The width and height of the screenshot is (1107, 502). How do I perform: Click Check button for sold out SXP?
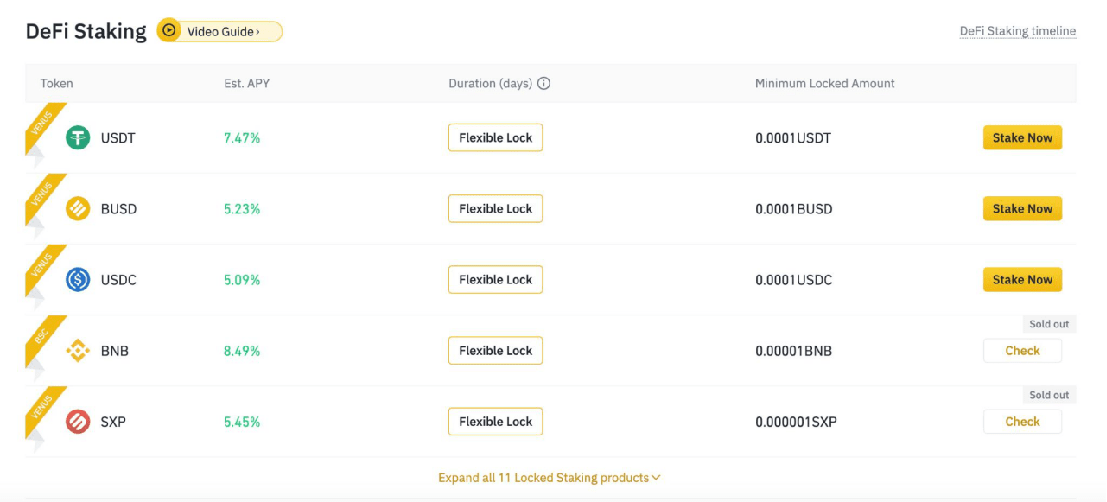[1022, 422]
